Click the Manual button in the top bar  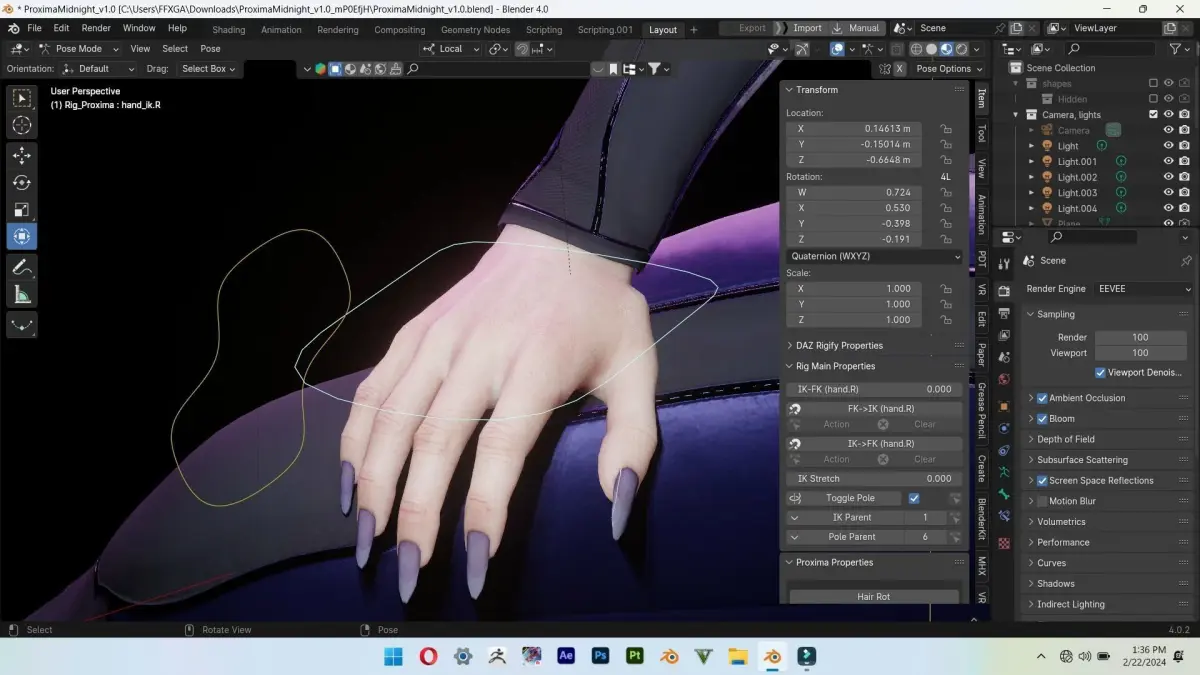click(857, 28)
